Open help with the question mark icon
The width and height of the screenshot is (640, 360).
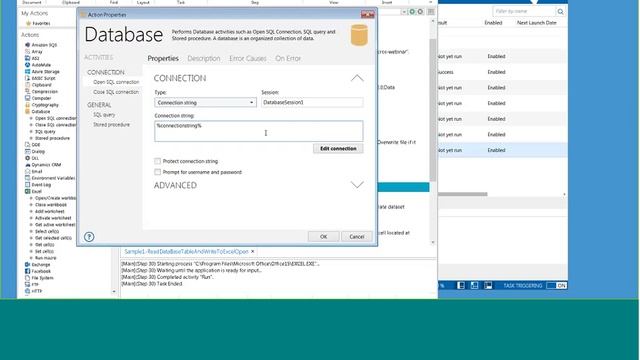click(x=89, y=237)
